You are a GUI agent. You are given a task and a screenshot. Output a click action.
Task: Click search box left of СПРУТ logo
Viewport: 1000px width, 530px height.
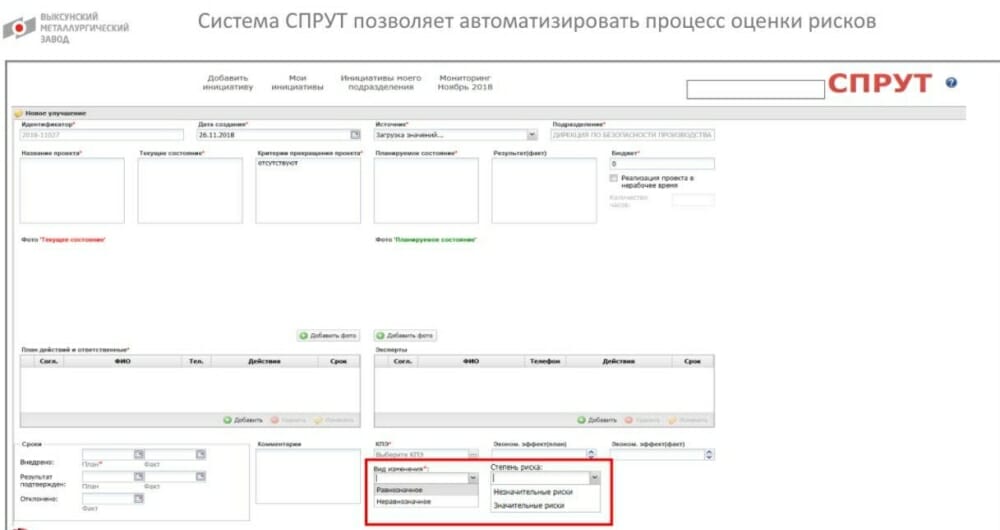pyautogui.click(x=755, y=89)
